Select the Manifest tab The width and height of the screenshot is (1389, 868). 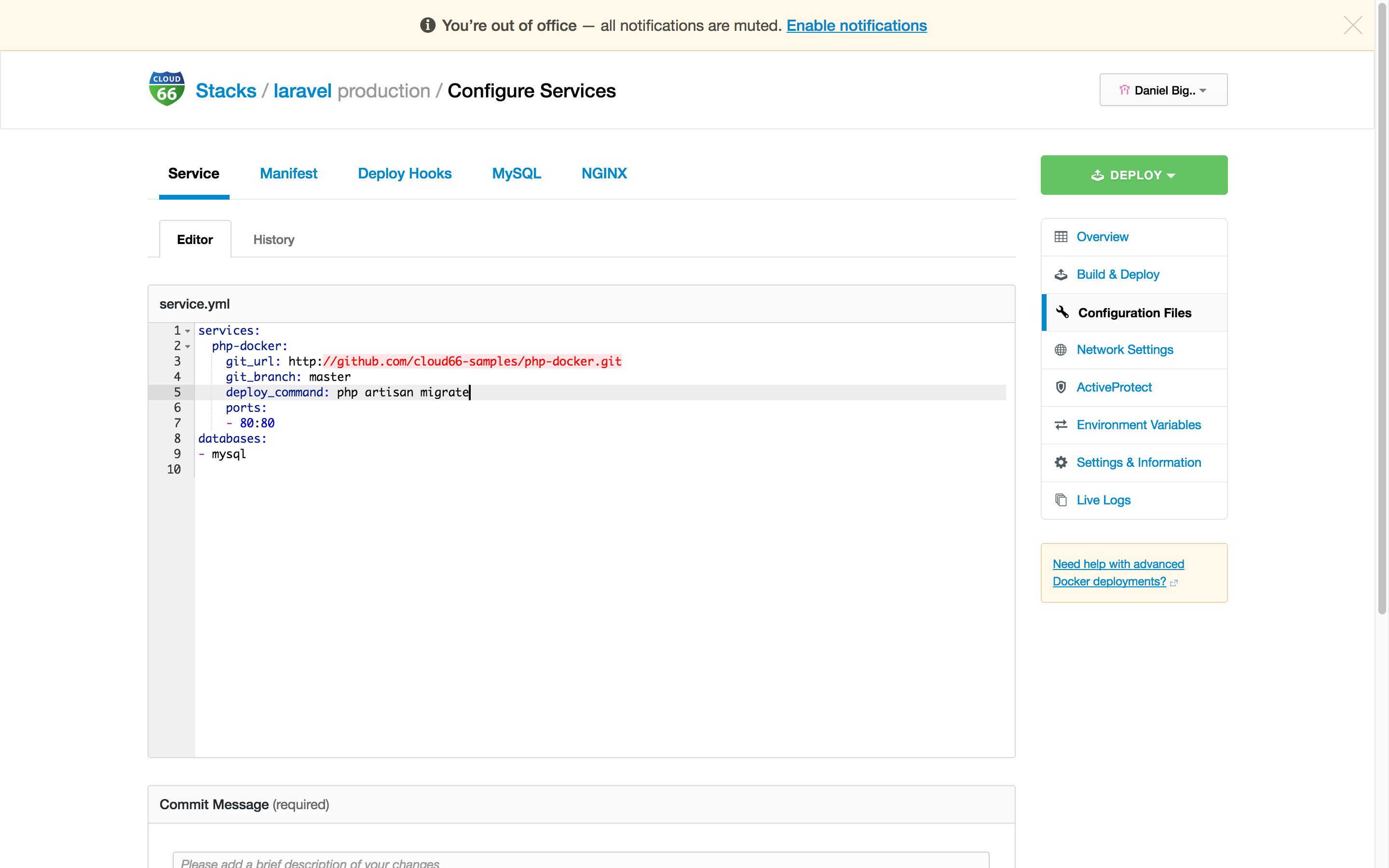[288, 174]
